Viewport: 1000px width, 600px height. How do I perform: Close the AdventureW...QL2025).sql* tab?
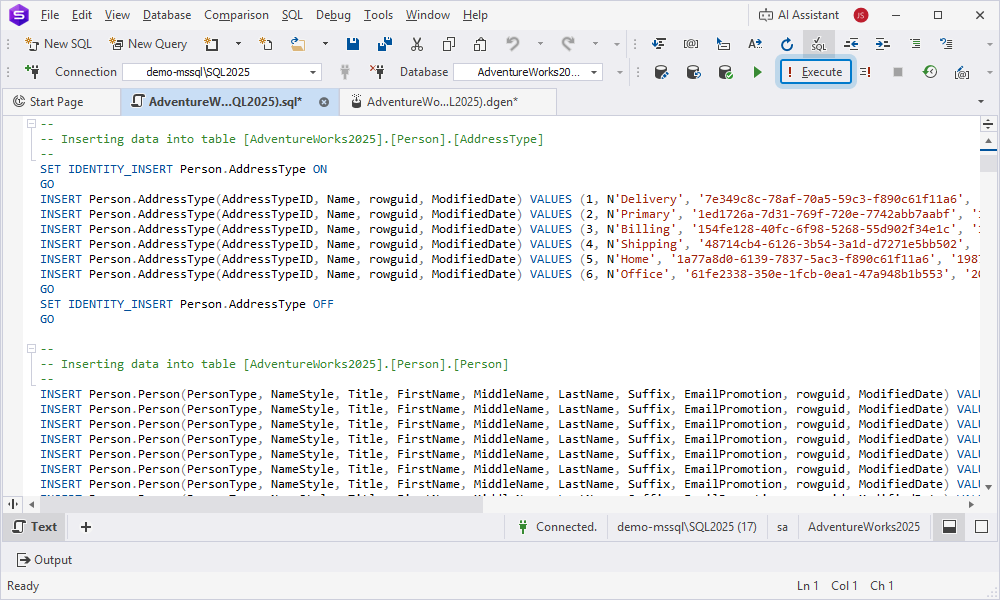click(324, 102)
